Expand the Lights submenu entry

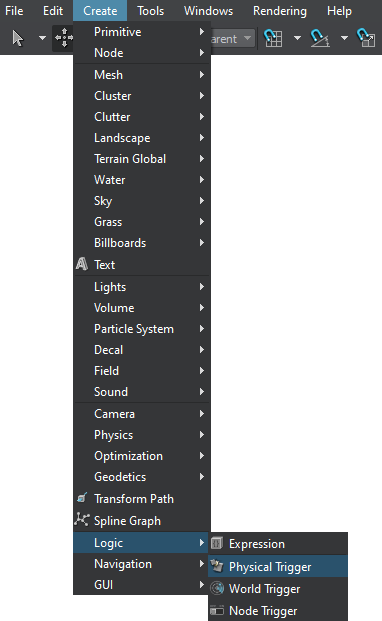click(142, 287)
